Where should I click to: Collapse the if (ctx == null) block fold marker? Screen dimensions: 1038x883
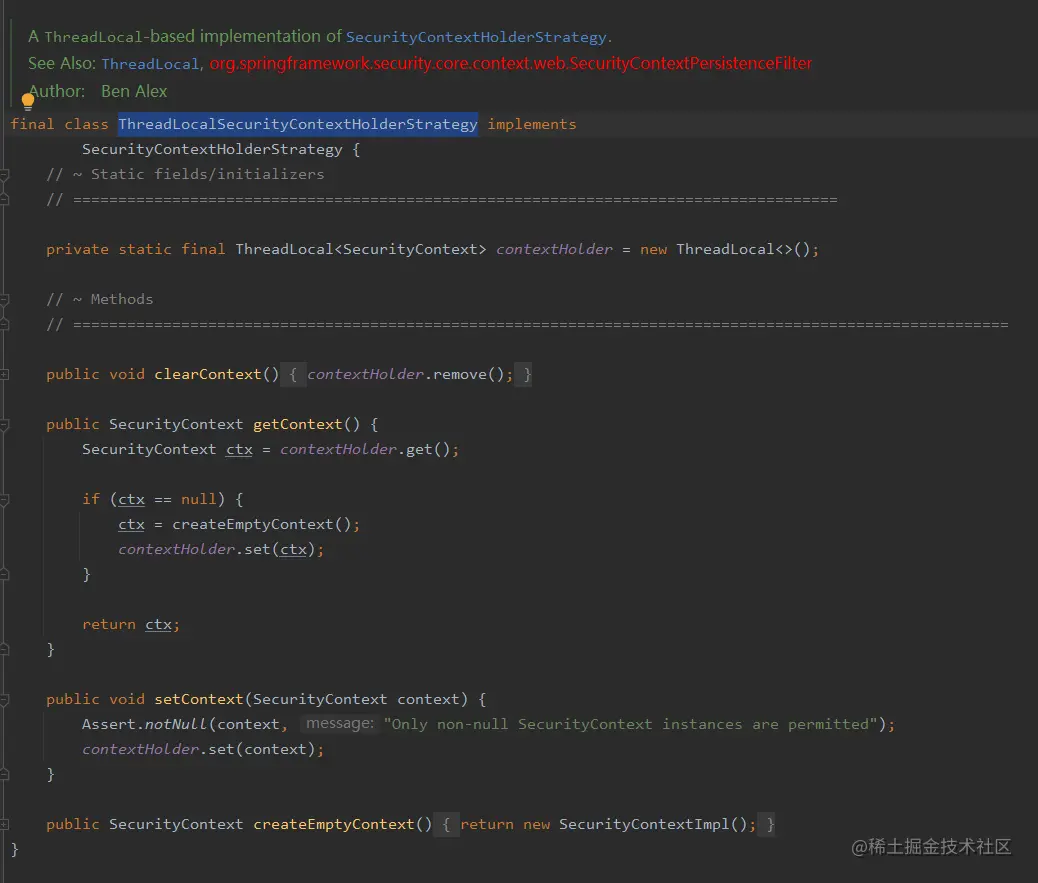4,500
